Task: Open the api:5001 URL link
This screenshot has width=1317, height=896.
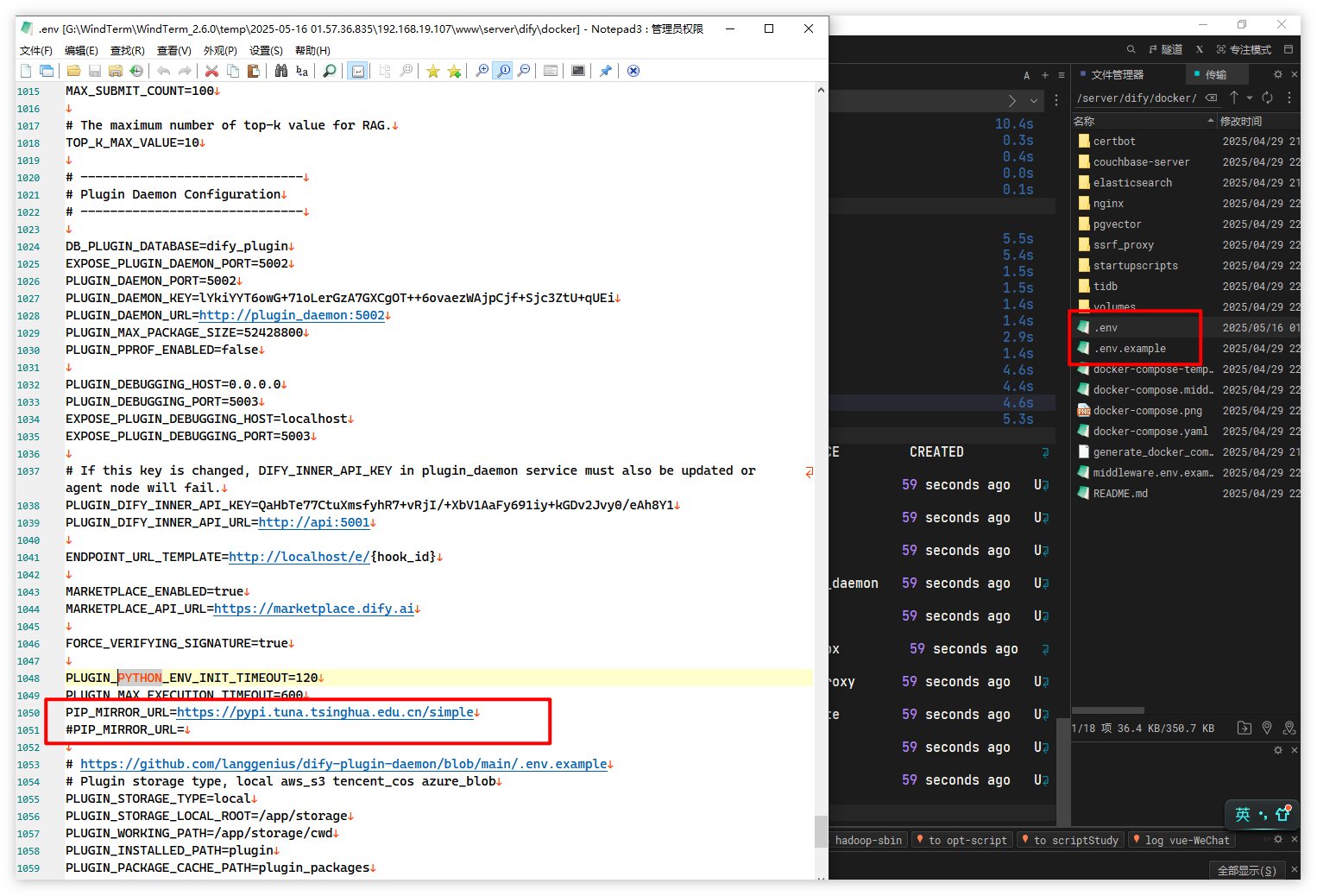Action: tap(314, 522)
